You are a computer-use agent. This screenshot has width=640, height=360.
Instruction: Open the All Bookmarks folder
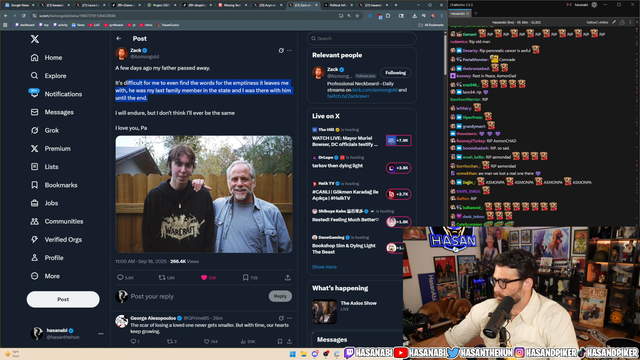click(431, 25)
